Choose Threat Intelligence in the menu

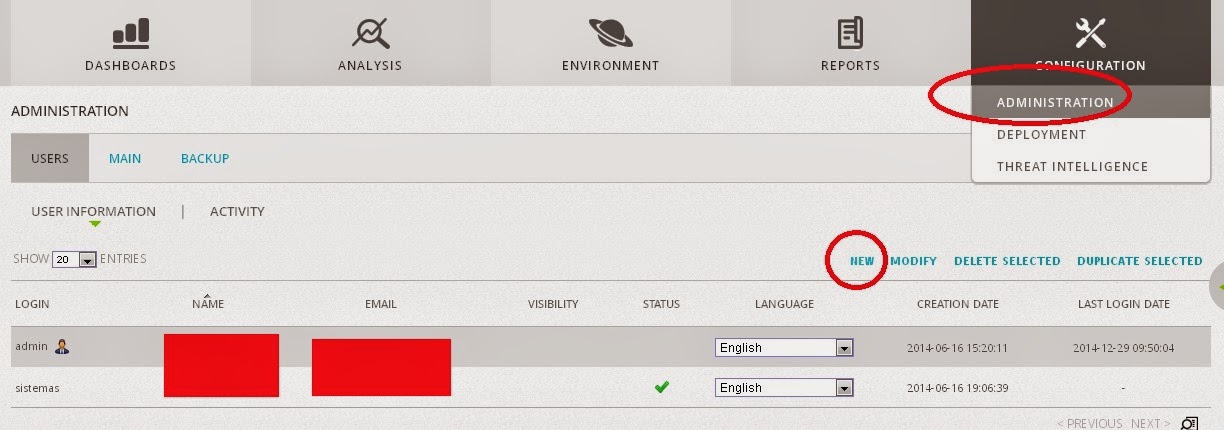click(x=1072, y=167)
